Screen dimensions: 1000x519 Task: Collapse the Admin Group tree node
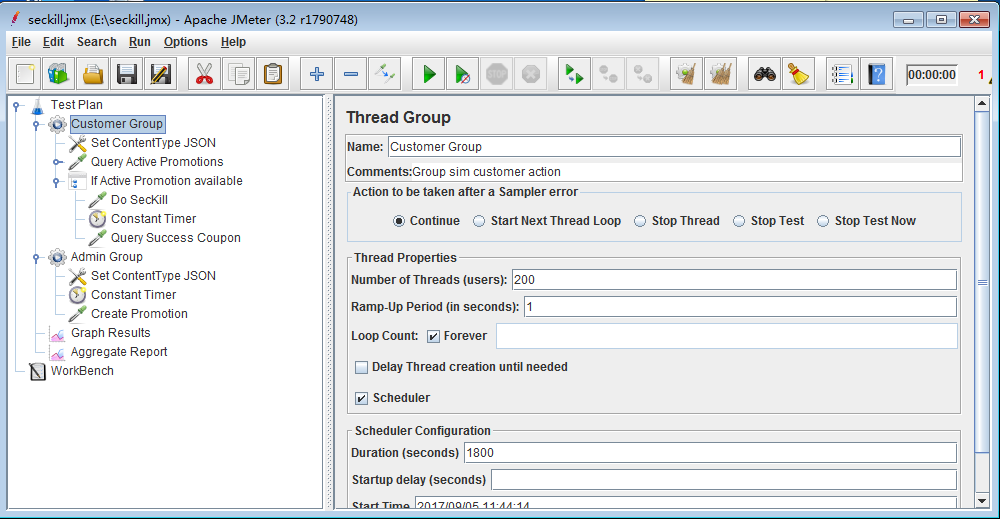pos(36,258)
